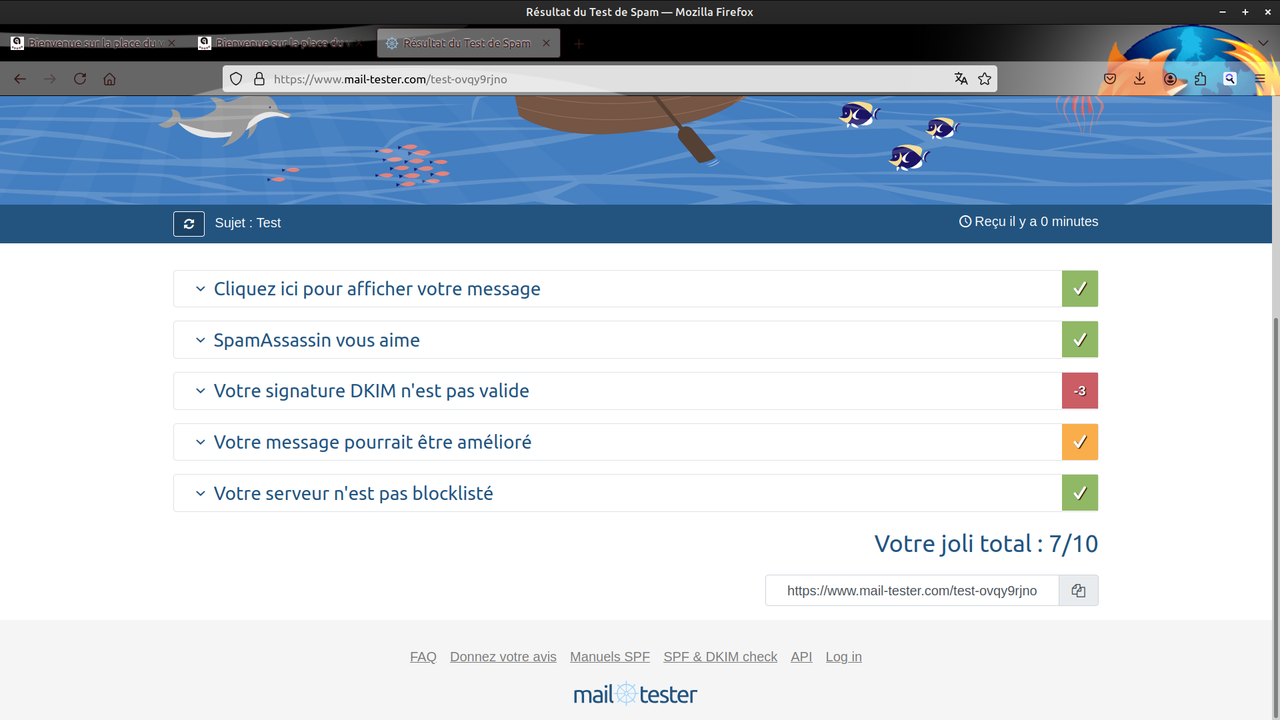
Task: Click the browser forward arrow
Action: point(50,79)
